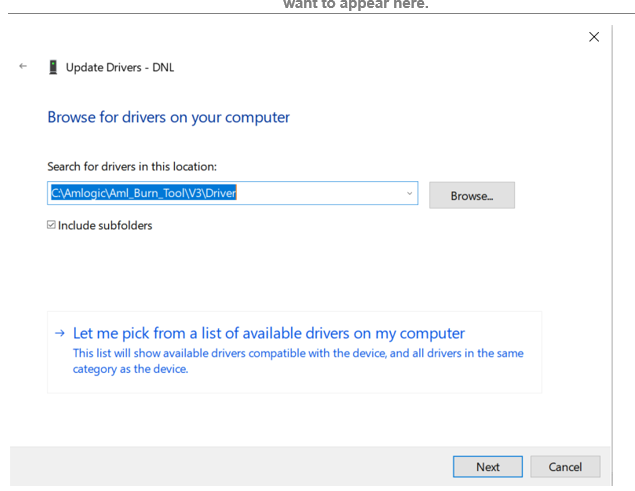Click blank area right of Let me pick text

pyautogui.click(x=505, y=333)
